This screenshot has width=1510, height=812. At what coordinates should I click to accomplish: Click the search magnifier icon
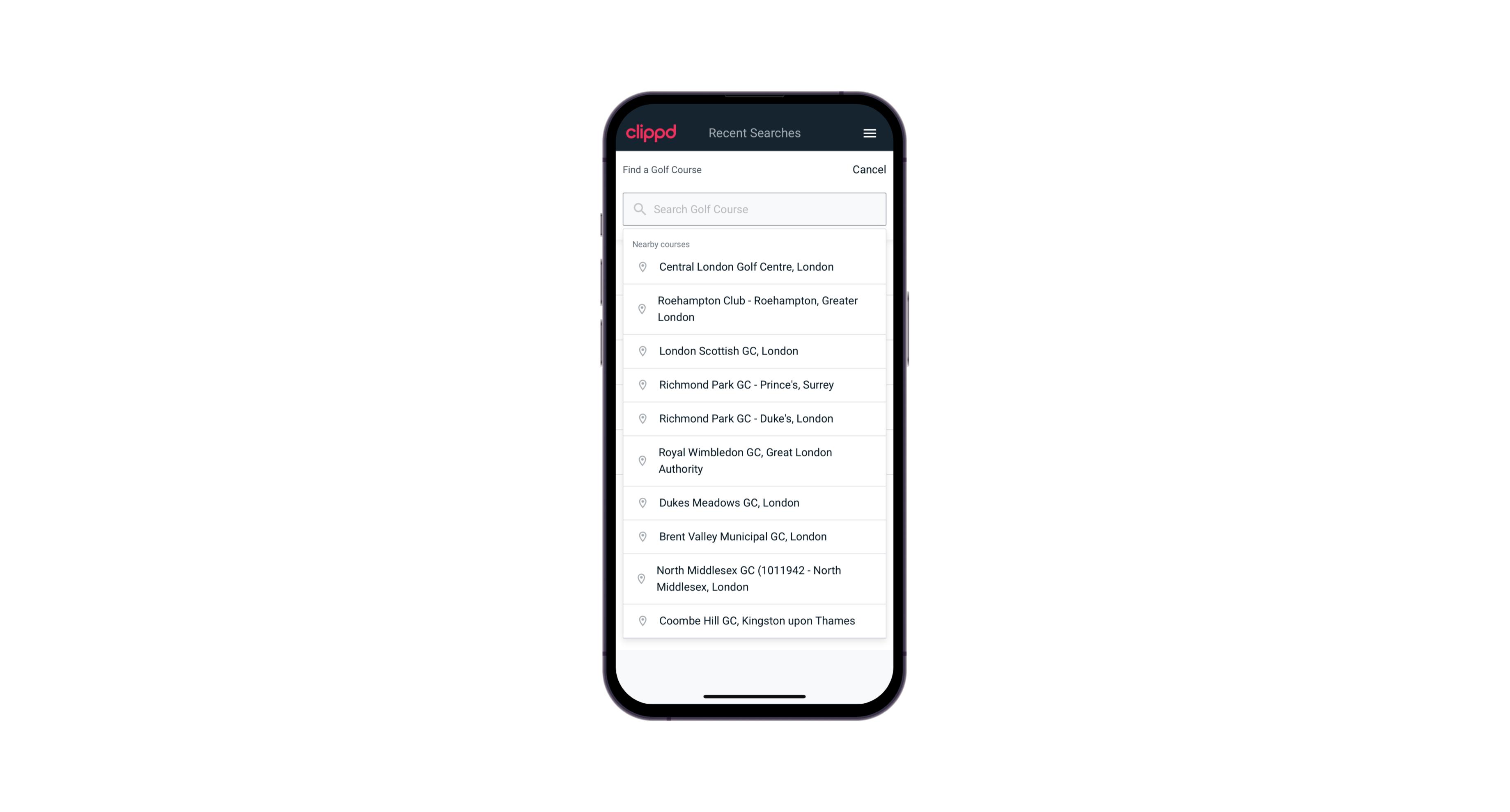(638, 208)
